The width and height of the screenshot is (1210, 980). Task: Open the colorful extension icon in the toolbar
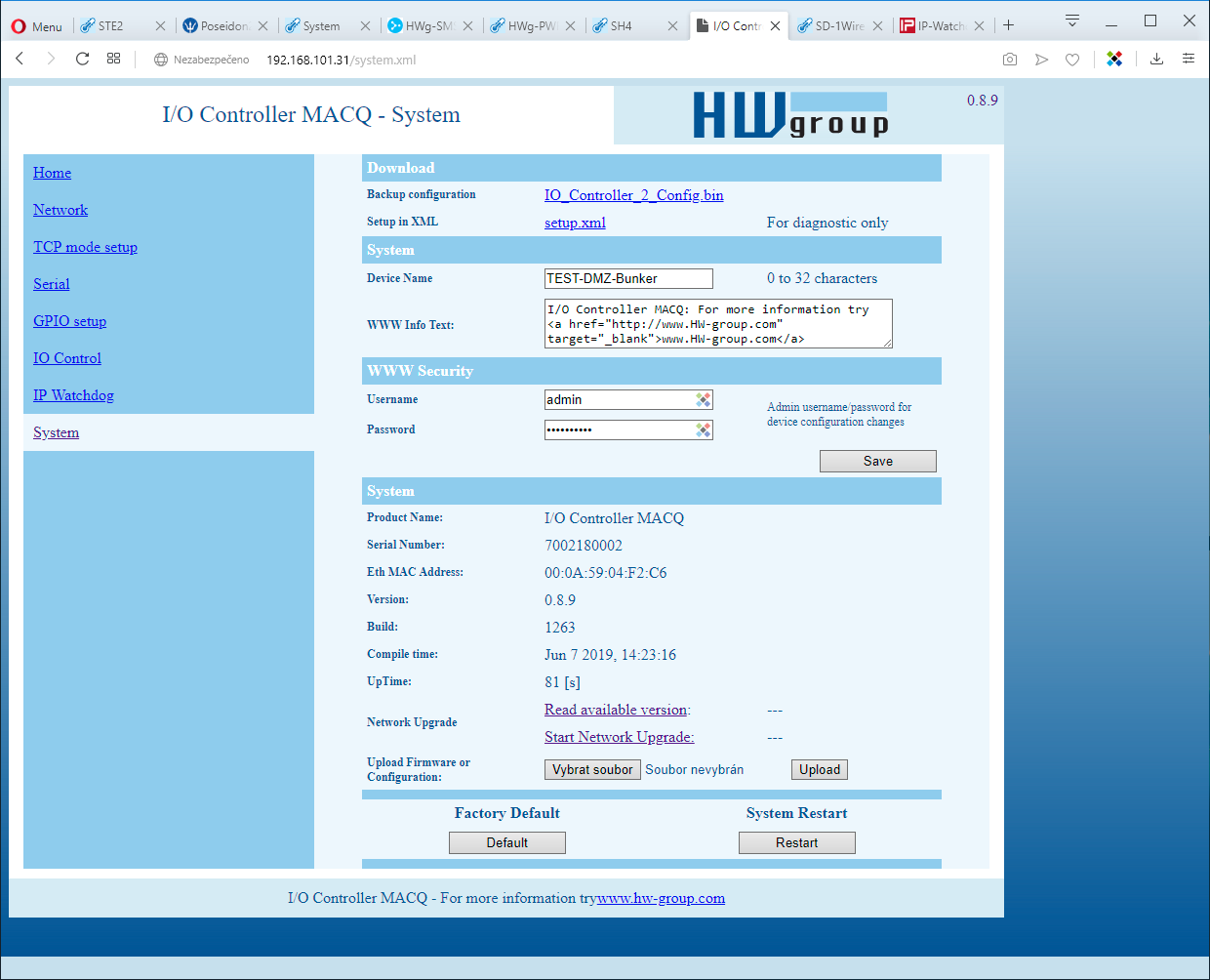pyautogui.click(x=1114, y=60)
